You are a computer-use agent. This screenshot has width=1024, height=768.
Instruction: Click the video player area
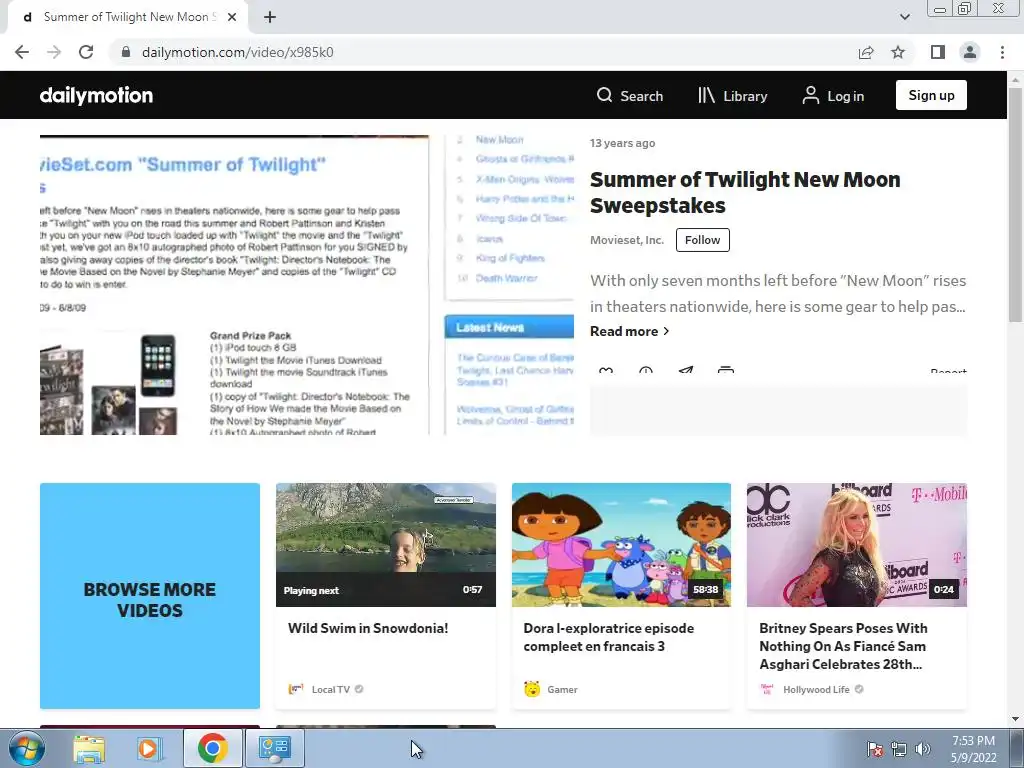click(307, 285)
